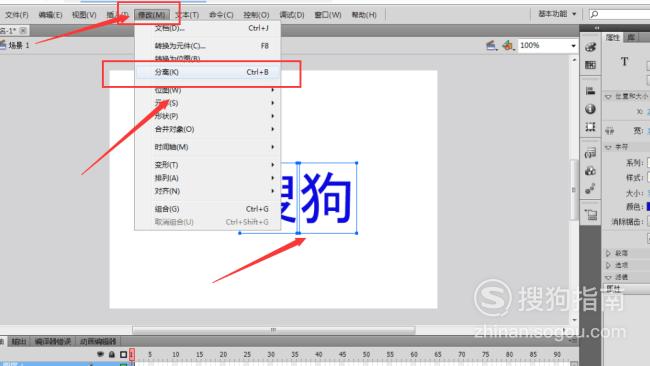Open the 帮助(H) menu
Viewport: 650px width, 366px height.
pyautogui.click(x=364, y=15)
